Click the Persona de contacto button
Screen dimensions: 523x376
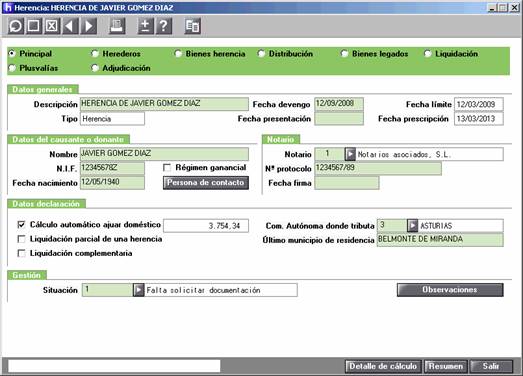pyautogui.click(x=206, y=183)
